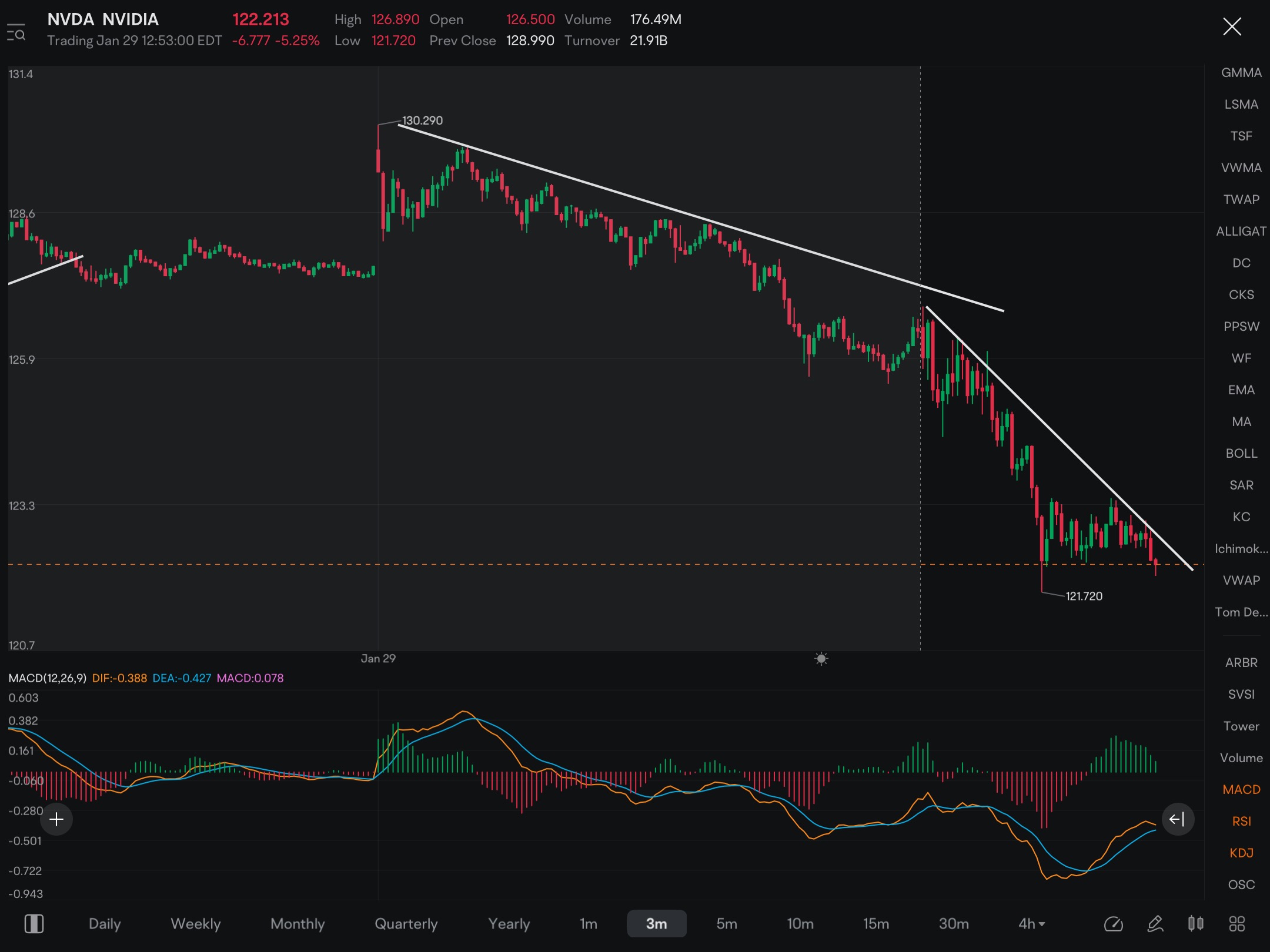Enable the VWAP indicator

(1241, 581)
